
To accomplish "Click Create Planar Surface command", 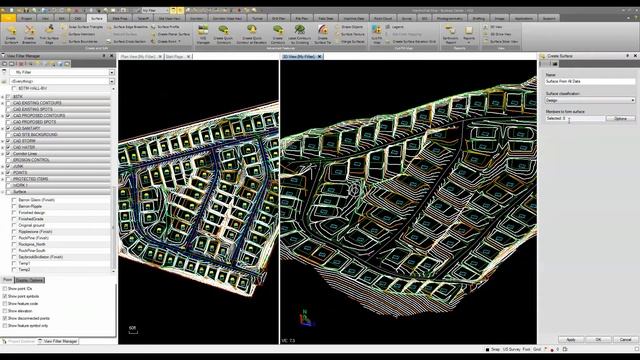I will [x=171, y=34].
